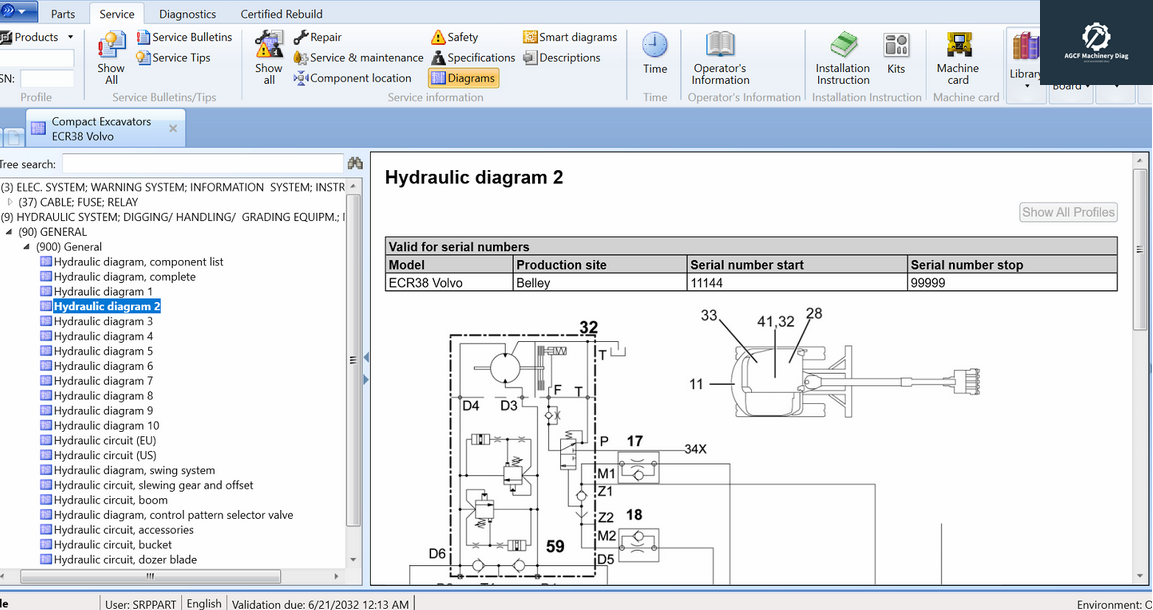This screenshot has height=610, width=1153.
Task: Click the Show All Profiles button
Action: (1068, 212)
